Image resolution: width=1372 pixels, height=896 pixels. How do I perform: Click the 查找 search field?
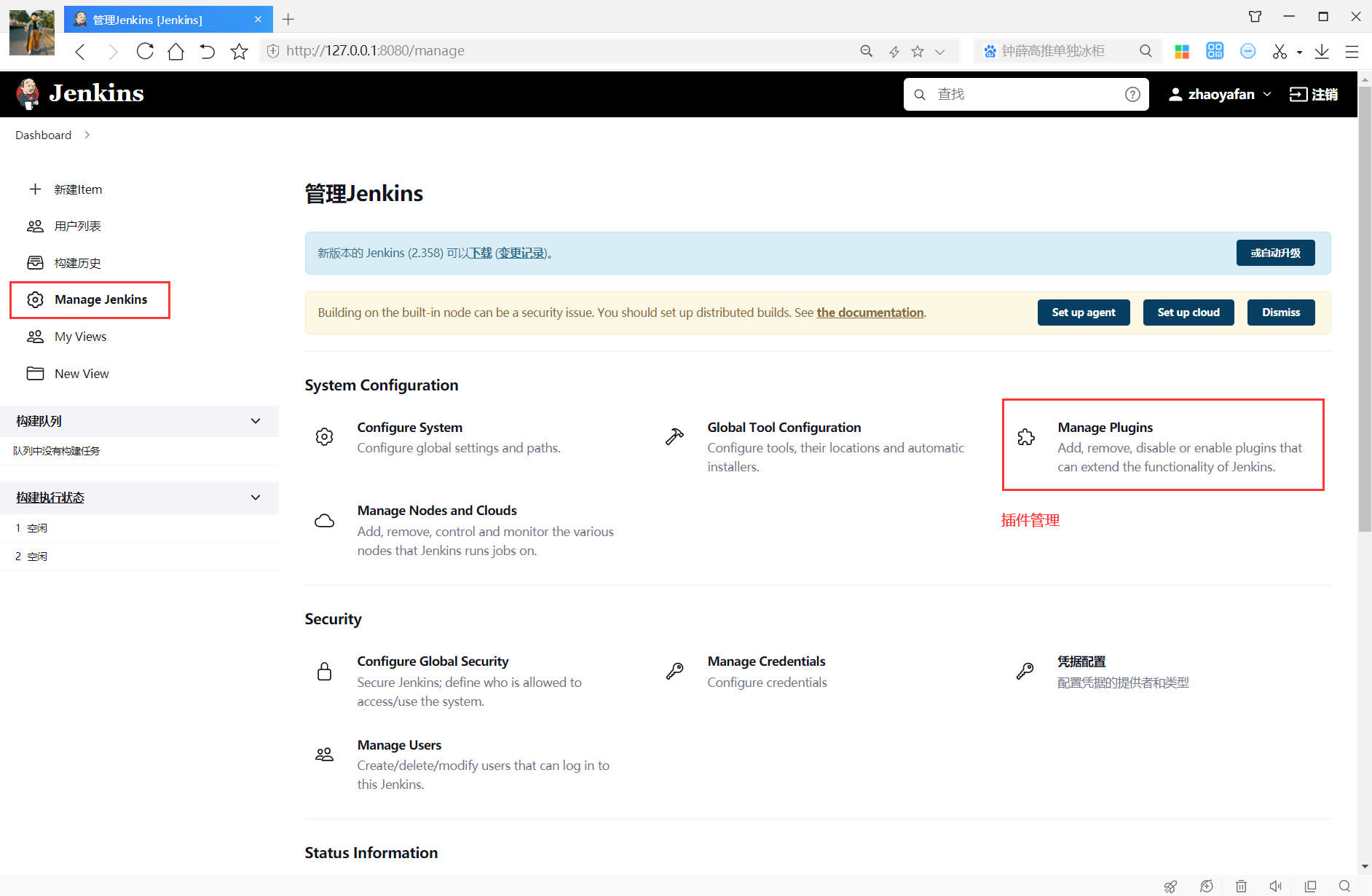pos(1027,94)
